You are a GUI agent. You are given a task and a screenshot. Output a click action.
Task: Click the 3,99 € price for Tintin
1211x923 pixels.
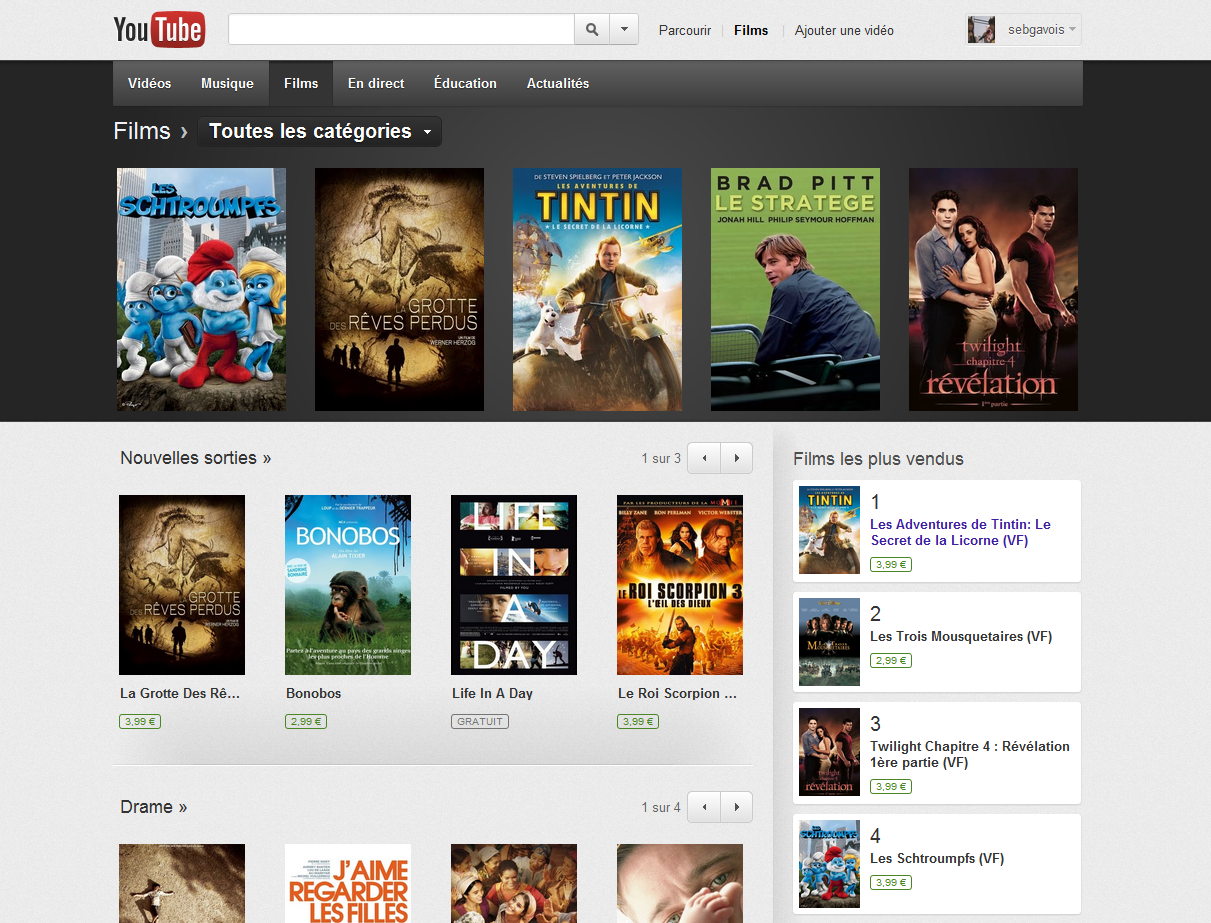click(x=890, y=564)
